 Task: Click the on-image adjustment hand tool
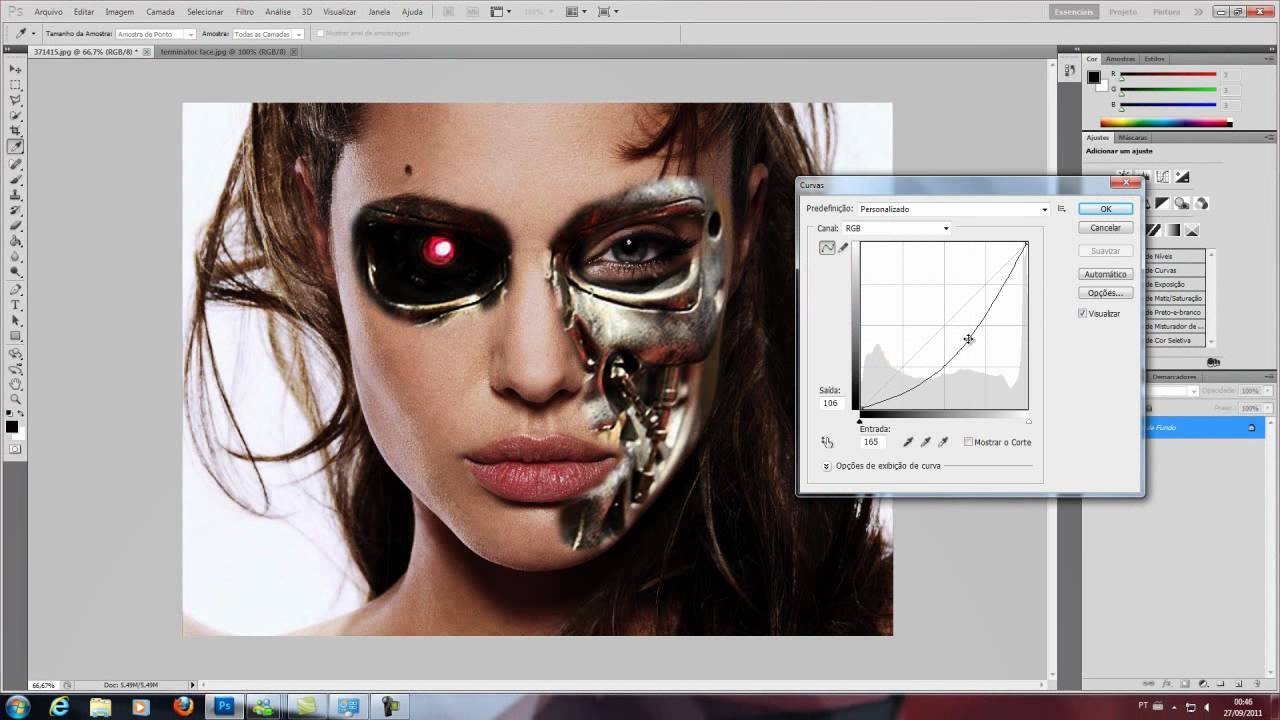[827, 442]
